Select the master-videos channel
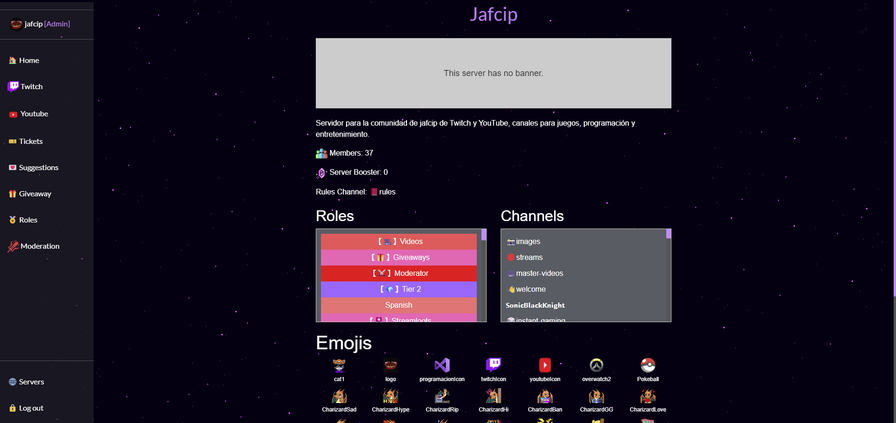 pos(538,273)
